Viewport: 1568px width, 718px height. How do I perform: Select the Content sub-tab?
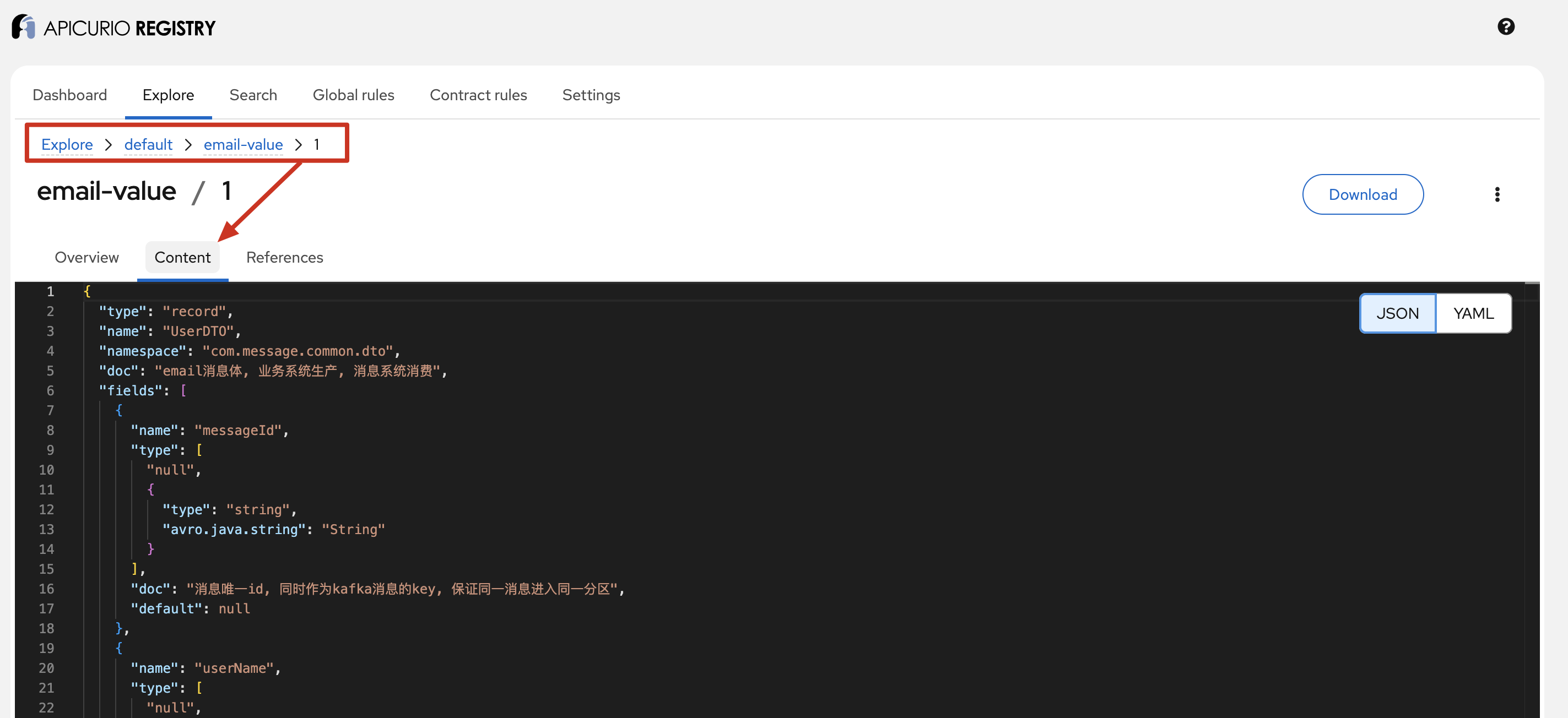tap(182, 257)
